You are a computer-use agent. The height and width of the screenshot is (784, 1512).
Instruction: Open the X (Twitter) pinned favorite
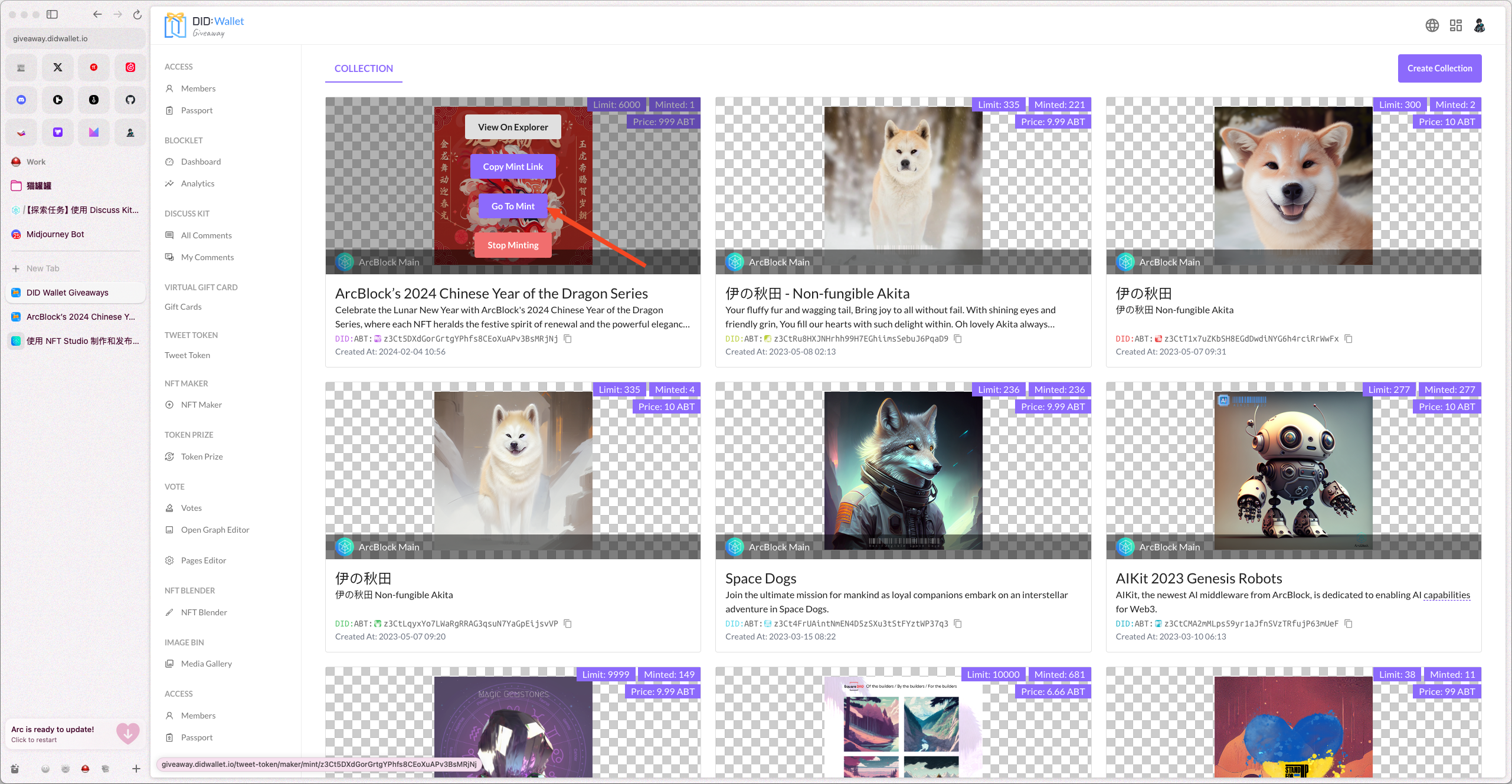(58, 67)
